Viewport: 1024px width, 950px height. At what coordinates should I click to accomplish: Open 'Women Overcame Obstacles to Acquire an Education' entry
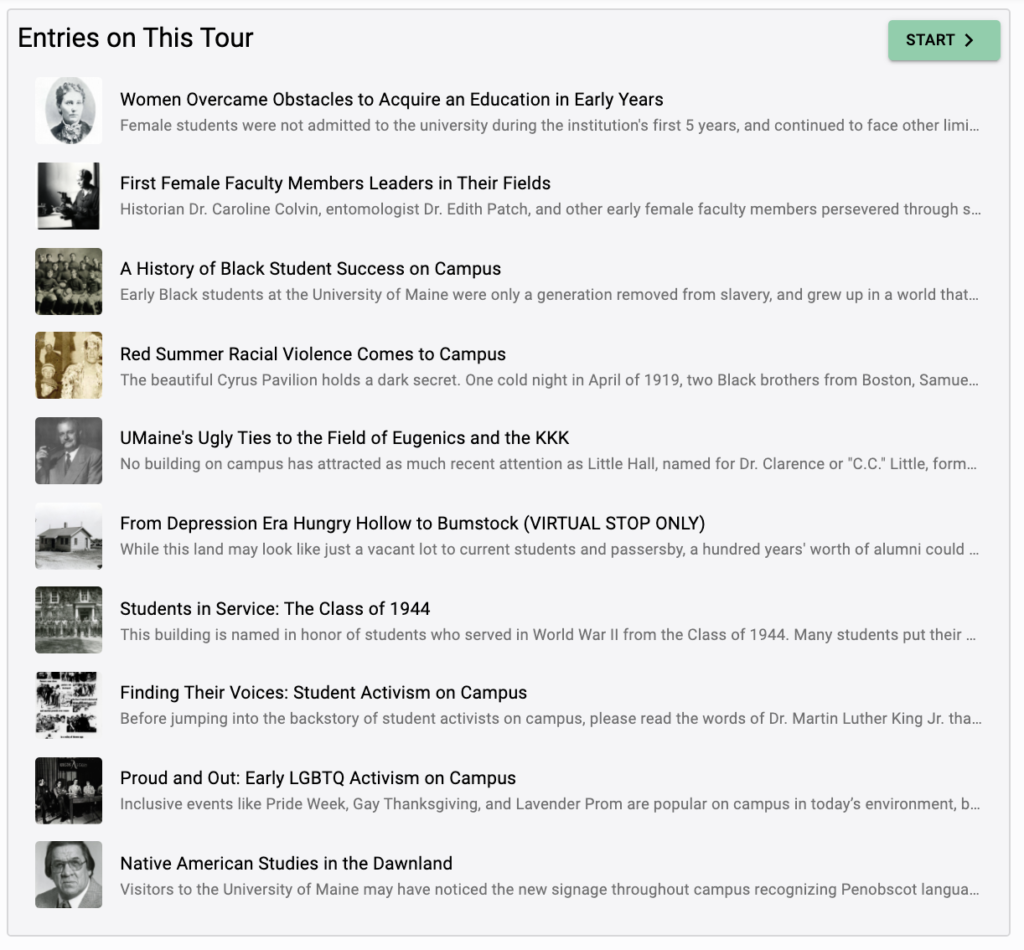(391, 99)
